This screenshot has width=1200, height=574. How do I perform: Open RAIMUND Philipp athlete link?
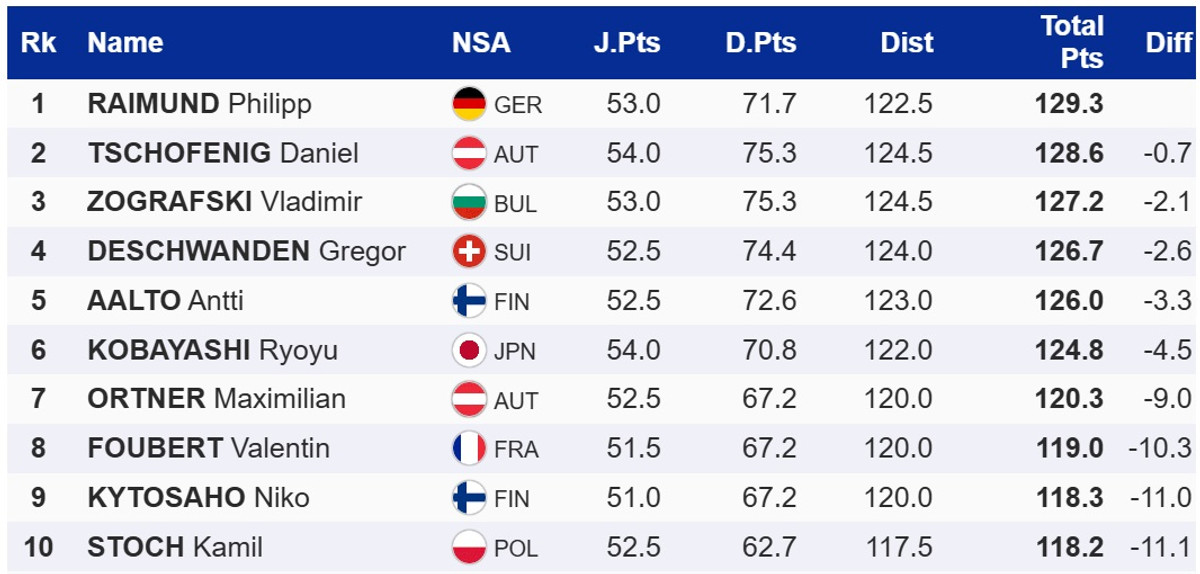point(199,104)
